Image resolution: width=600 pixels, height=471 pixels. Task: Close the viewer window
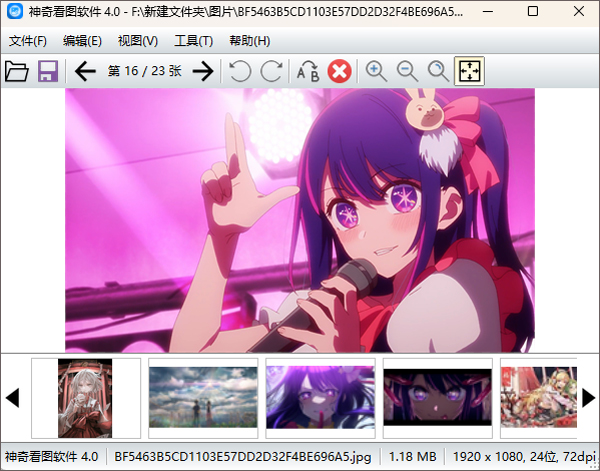579,11
